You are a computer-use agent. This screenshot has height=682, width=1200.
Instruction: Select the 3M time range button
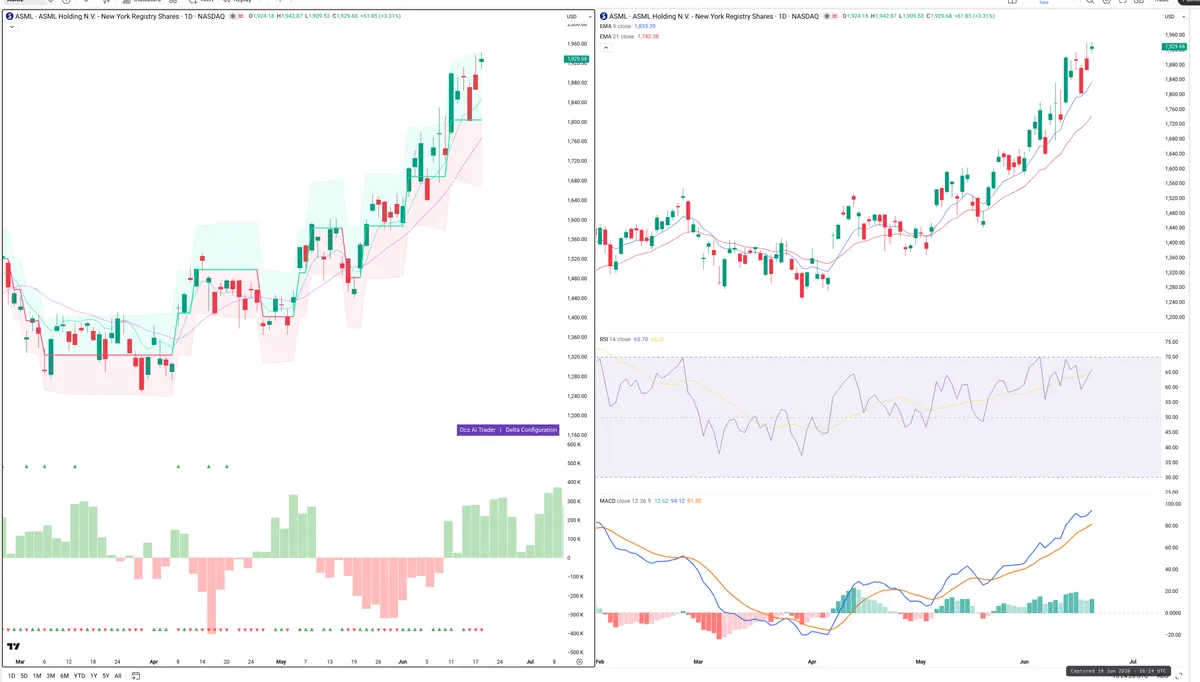(51, 675)
